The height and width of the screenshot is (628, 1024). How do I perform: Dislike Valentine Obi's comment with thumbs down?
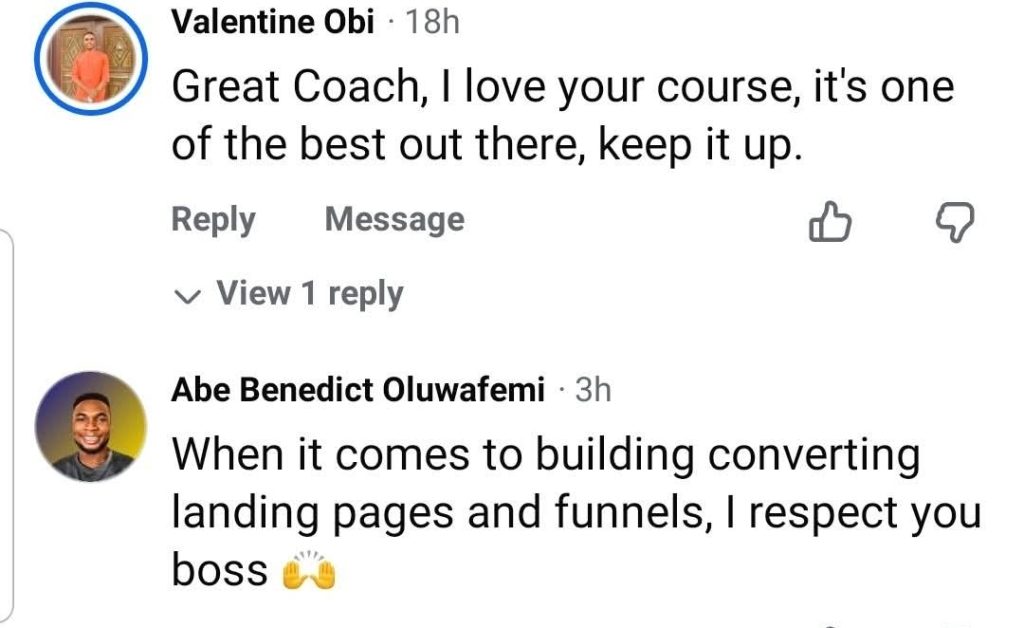[955, 222]
